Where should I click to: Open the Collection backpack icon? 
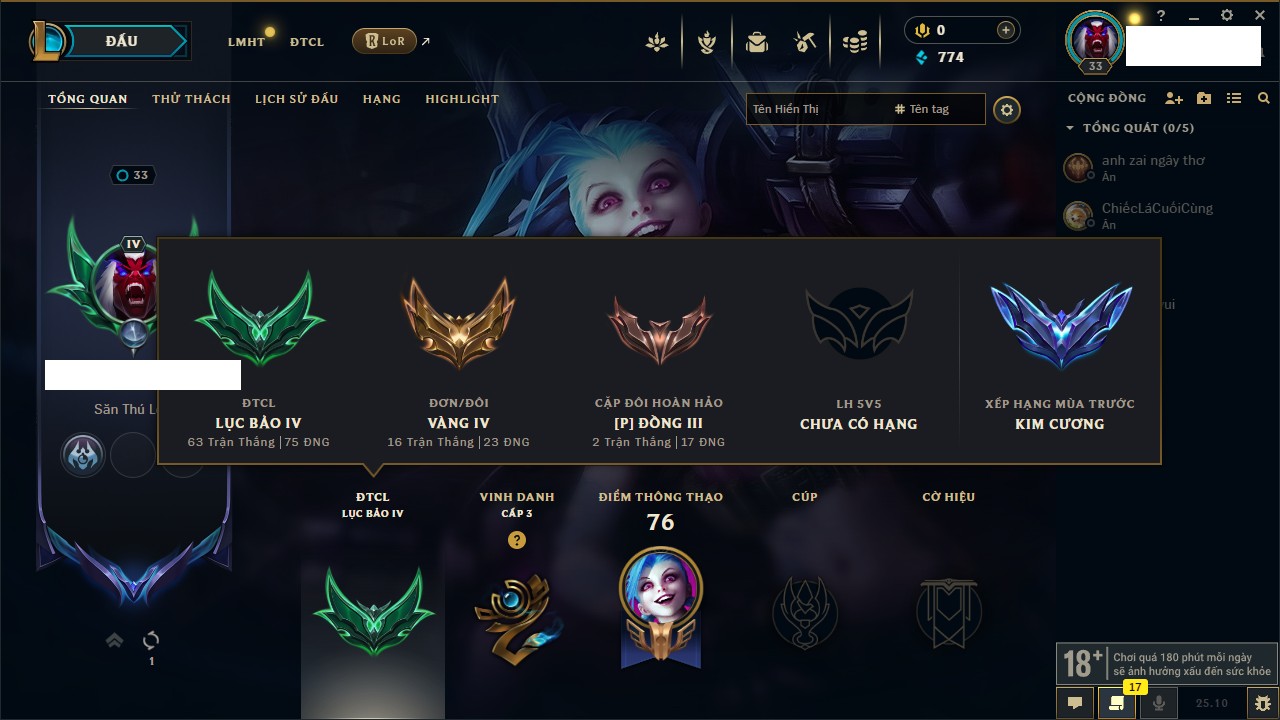tap(757, 42)
